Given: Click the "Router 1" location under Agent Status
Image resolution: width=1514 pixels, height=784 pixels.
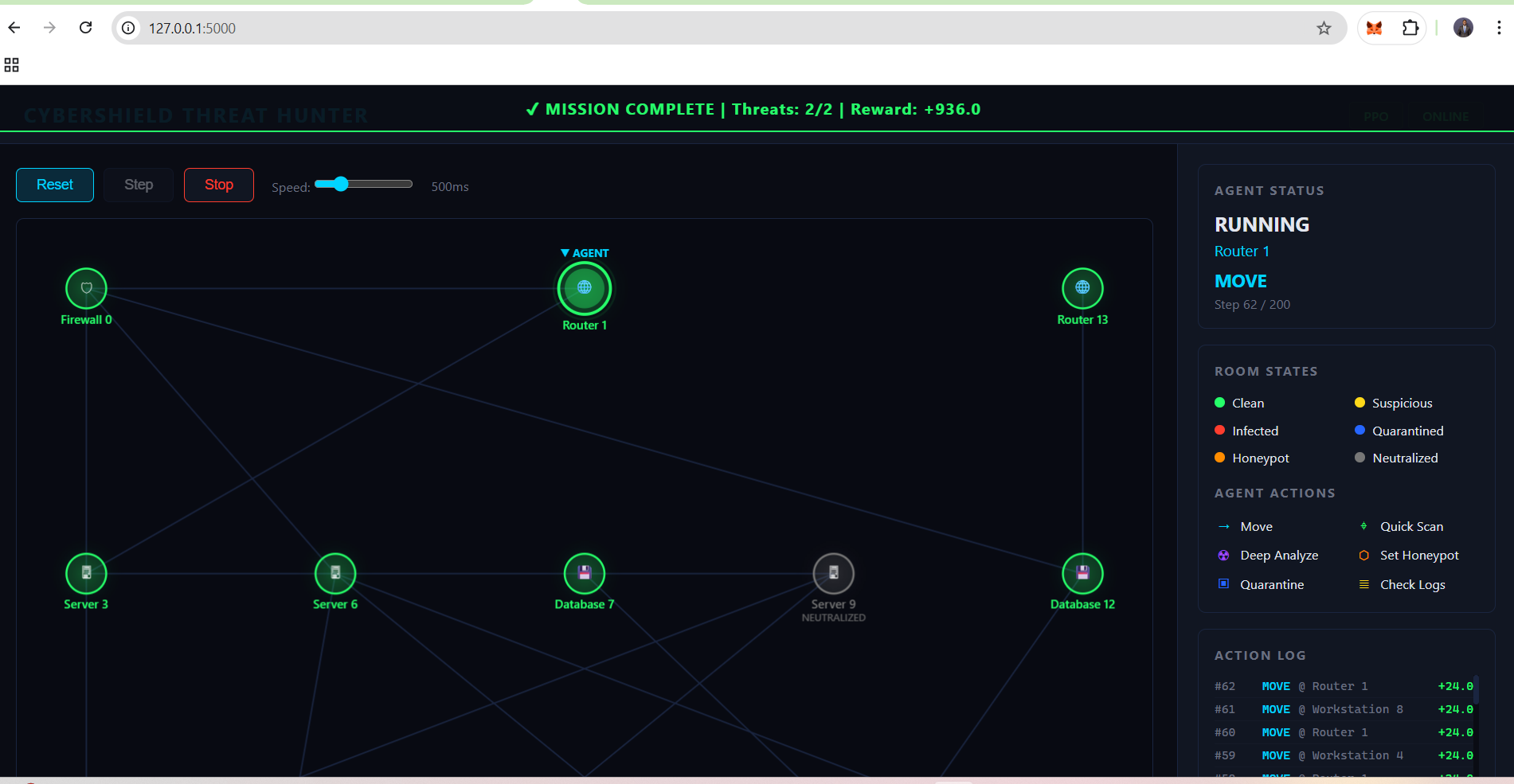Looking at the screenshot, I should click(1242, 252).
